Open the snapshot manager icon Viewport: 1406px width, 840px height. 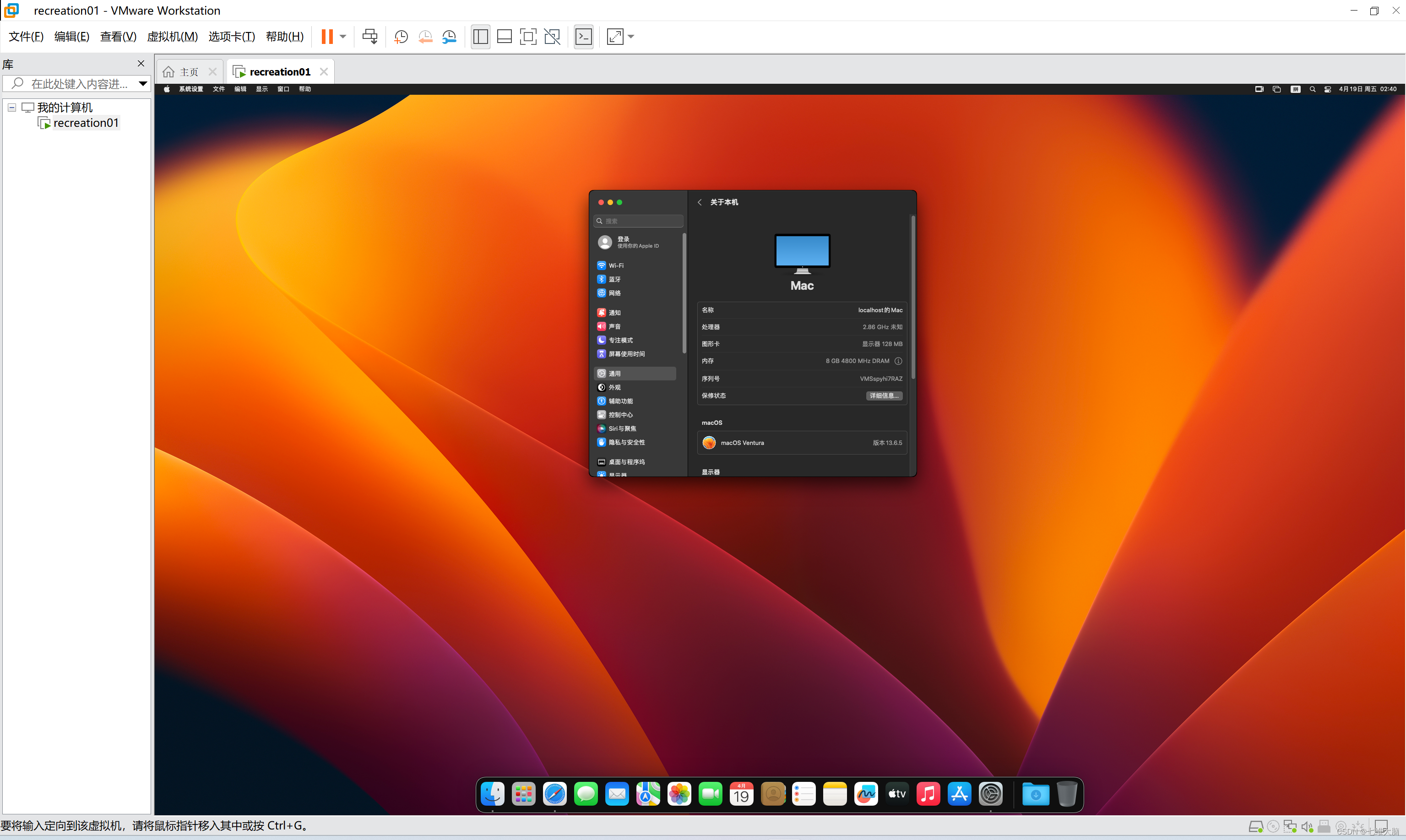pyautogui.click(x=450, y=37)
